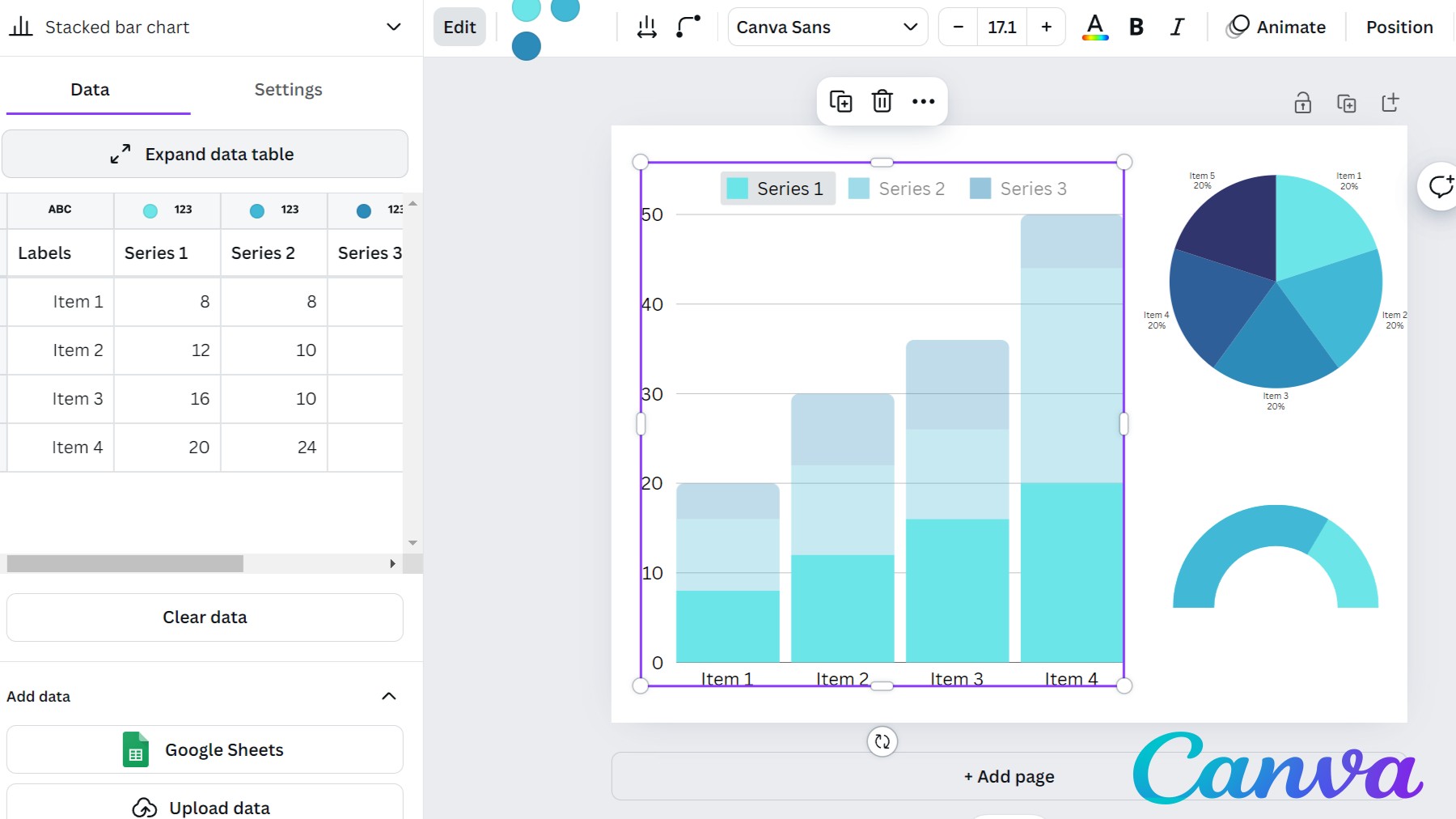Screen dimensions: 1456x819
Task: Connect Google Sheets data source
Action: [205, 749]
